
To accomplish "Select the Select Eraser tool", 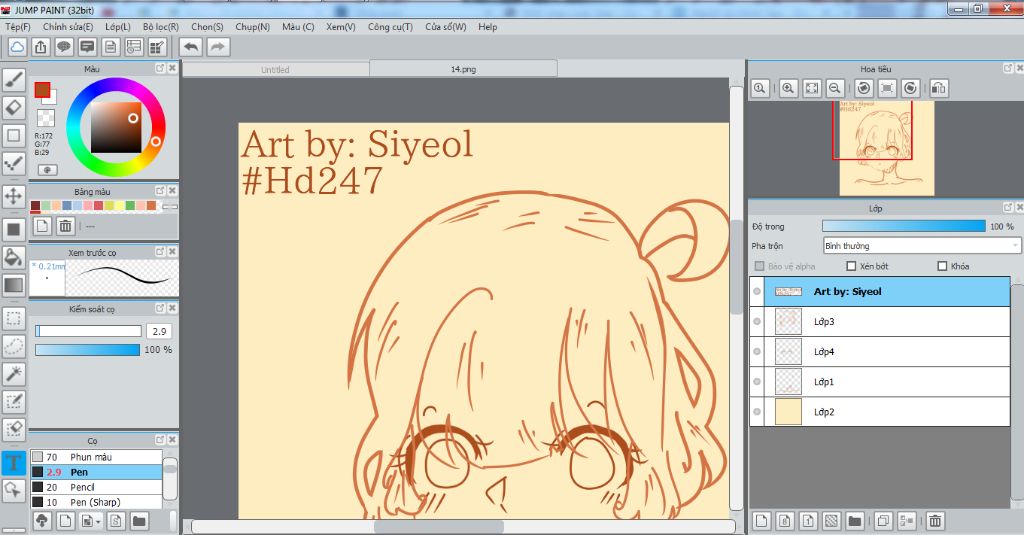I will point(14,429).
